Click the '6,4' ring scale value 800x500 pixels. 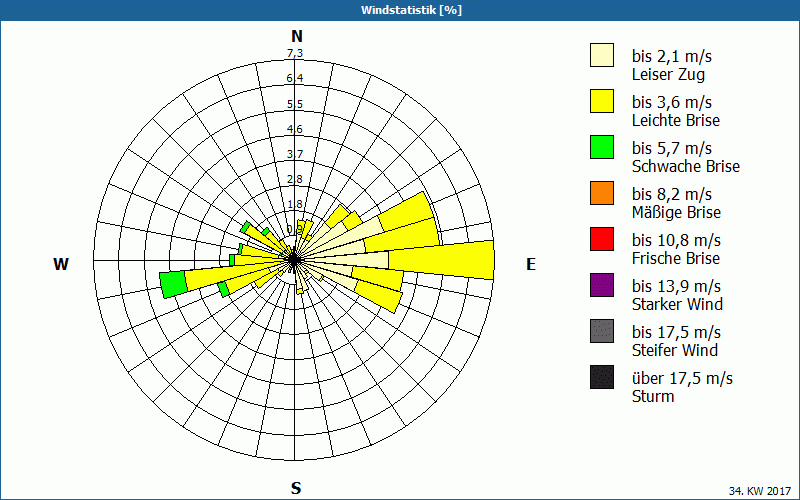tap(295, 78)
